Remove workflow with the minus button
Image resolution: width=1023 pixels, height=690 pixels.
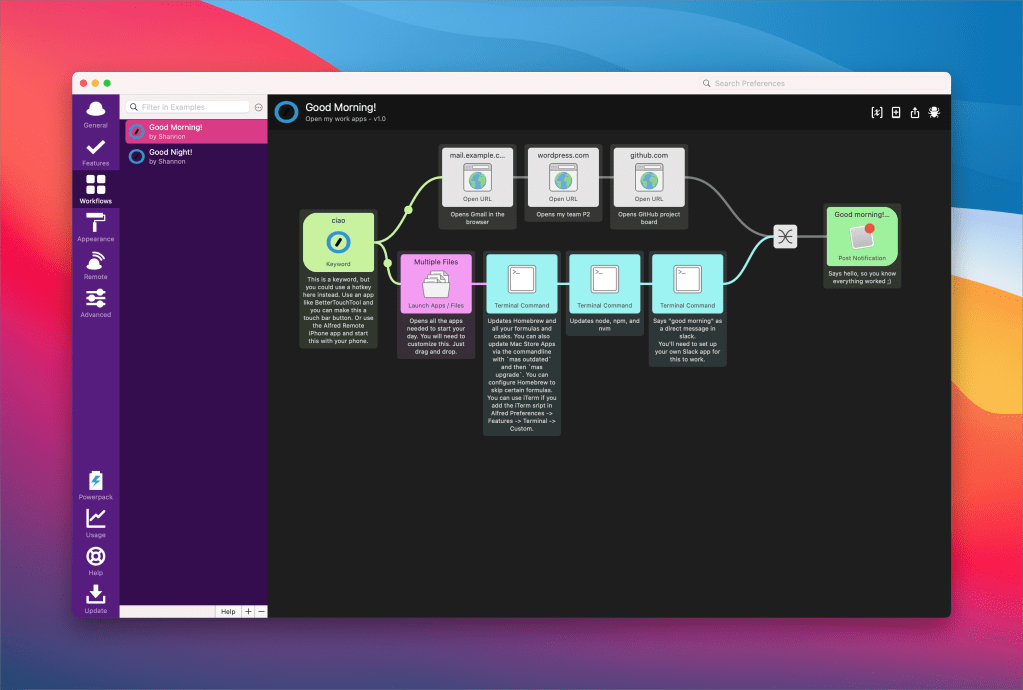261,611
